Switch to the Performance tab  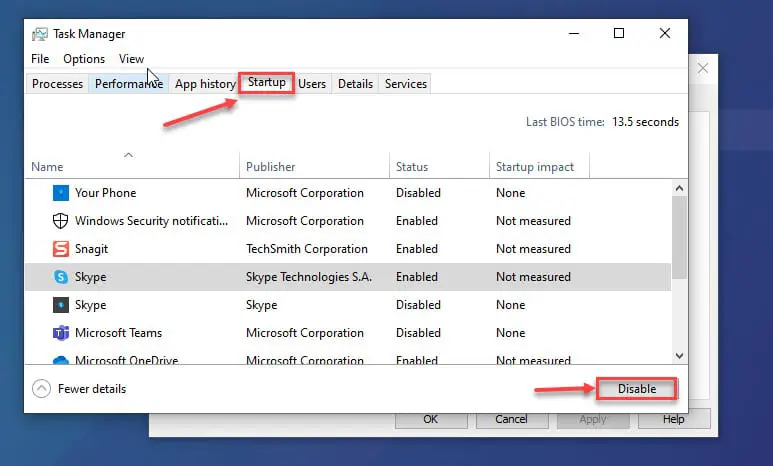(129, 84)
